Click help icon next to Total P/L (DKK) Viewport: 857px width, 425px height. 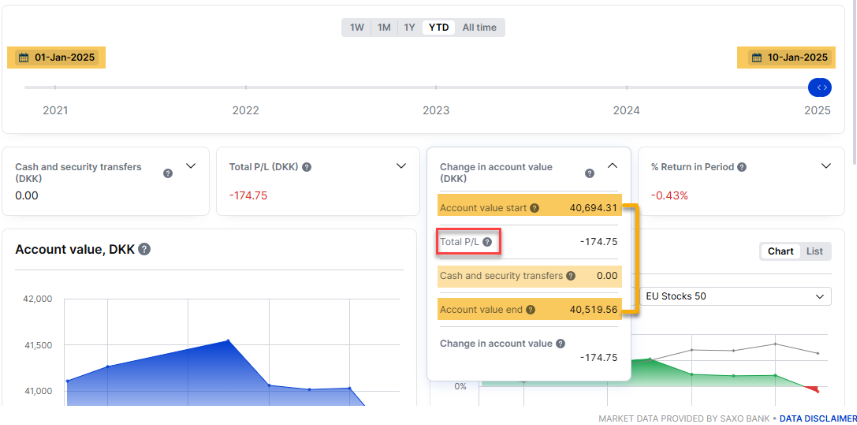(306, 167)
